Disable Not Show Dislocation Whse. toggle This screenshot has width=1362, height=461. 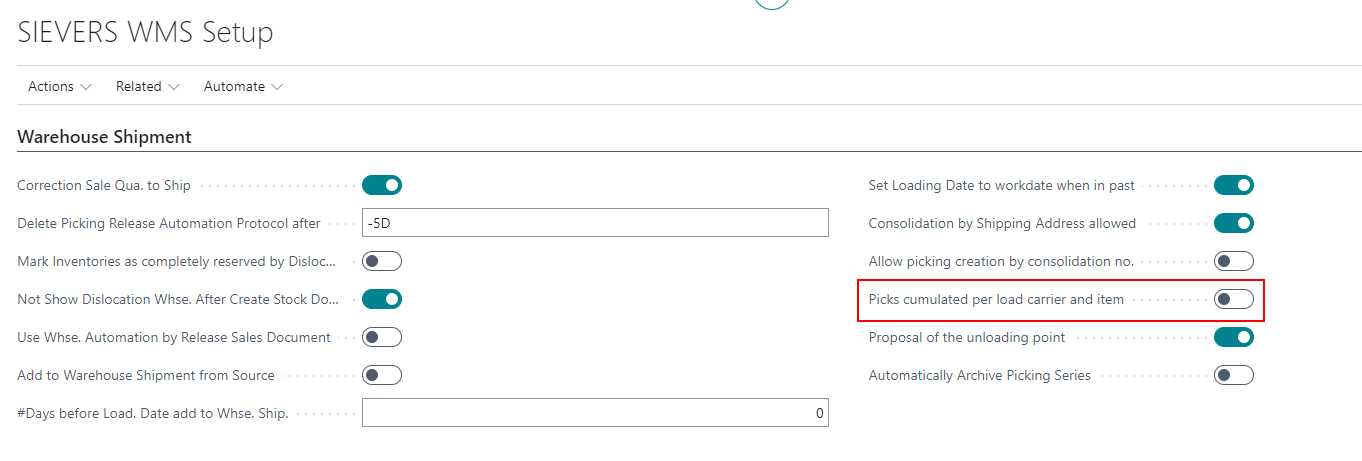381,299
